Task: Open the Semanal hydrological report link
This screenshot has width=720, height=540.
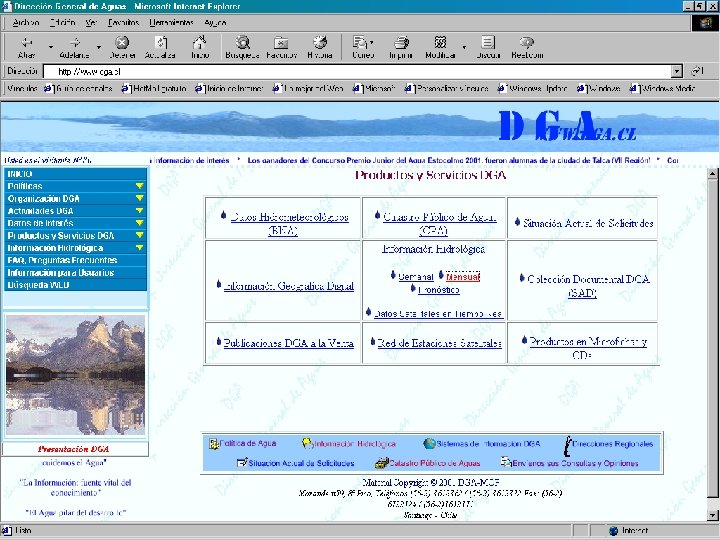Action: (x=416, y=277)
